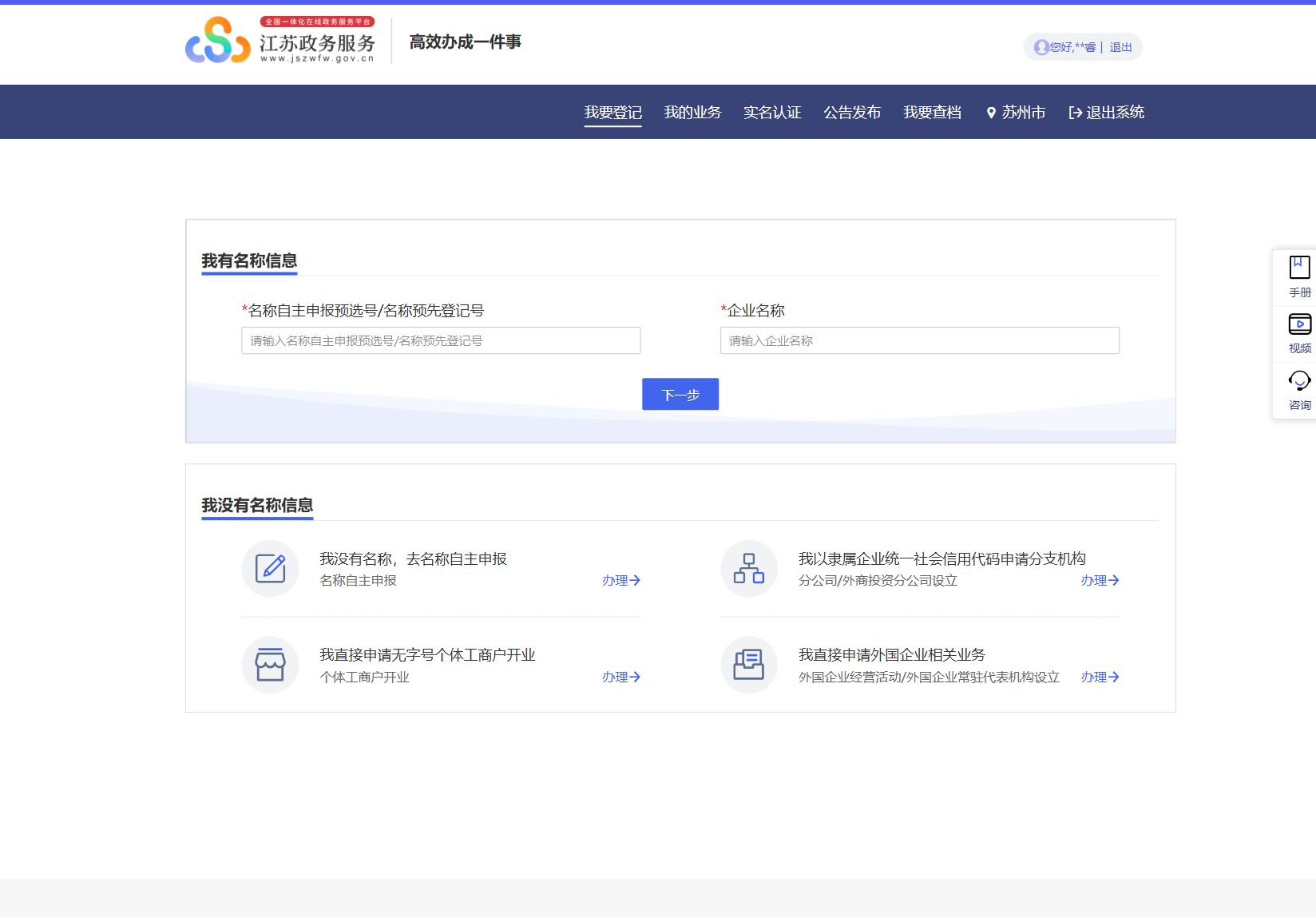Click the 下一步 button
The width and height of the screenshot is (1316, 918).
click(x=680, y=394)
